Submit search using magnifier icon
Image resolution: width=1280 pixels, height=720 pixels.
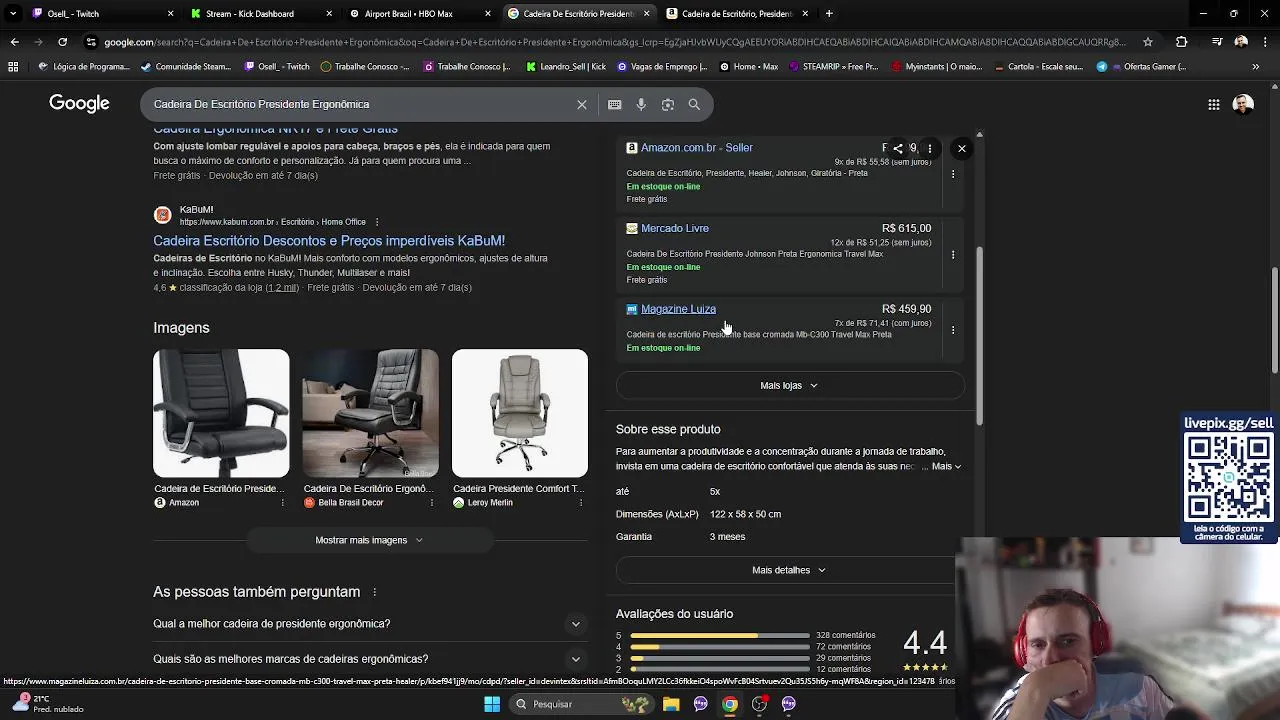(694, 104)
